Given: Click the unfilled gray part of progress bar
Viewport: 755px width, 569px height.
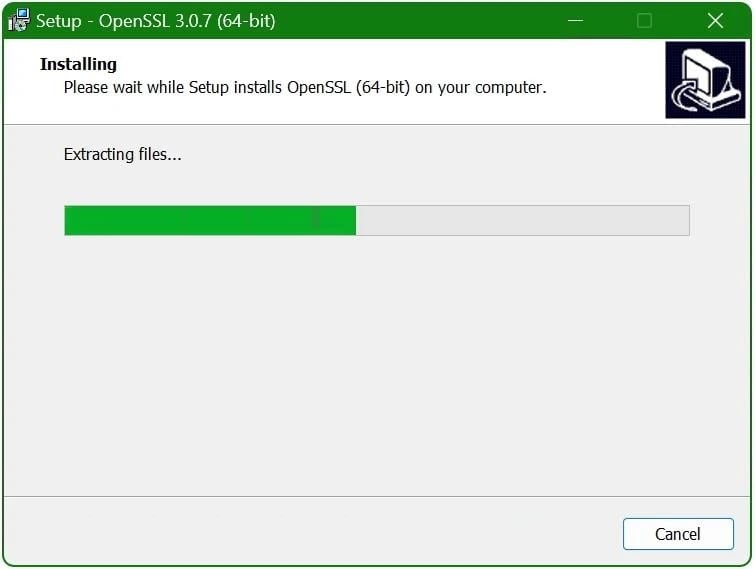Looking at the screenshot, I should (x=522, y=220).
